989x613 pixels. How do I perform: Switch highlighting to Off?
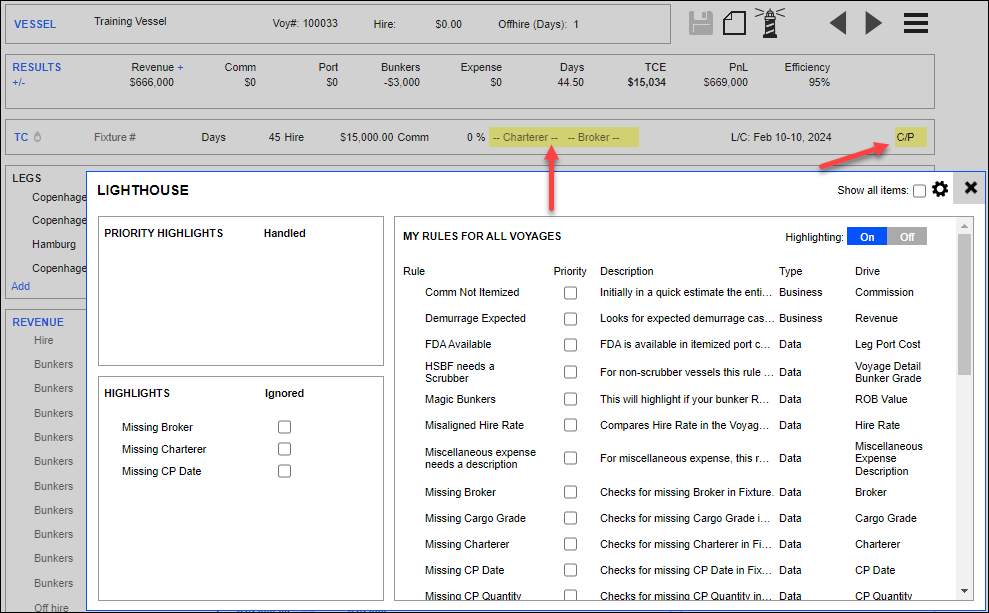click(907, 236)
